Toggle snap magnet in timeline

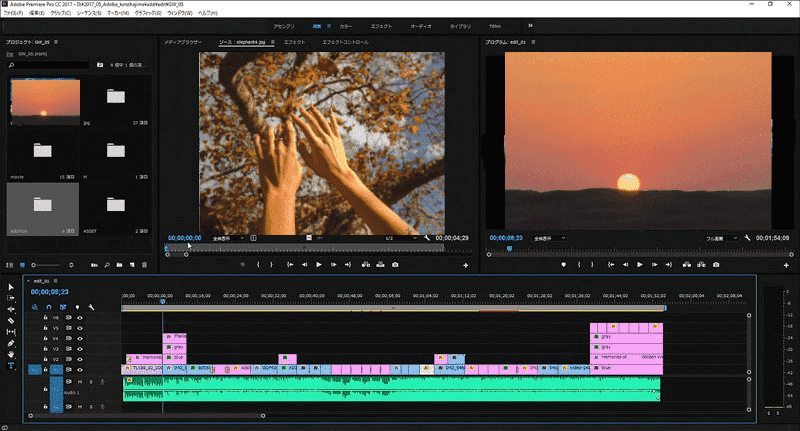point(47,305)
